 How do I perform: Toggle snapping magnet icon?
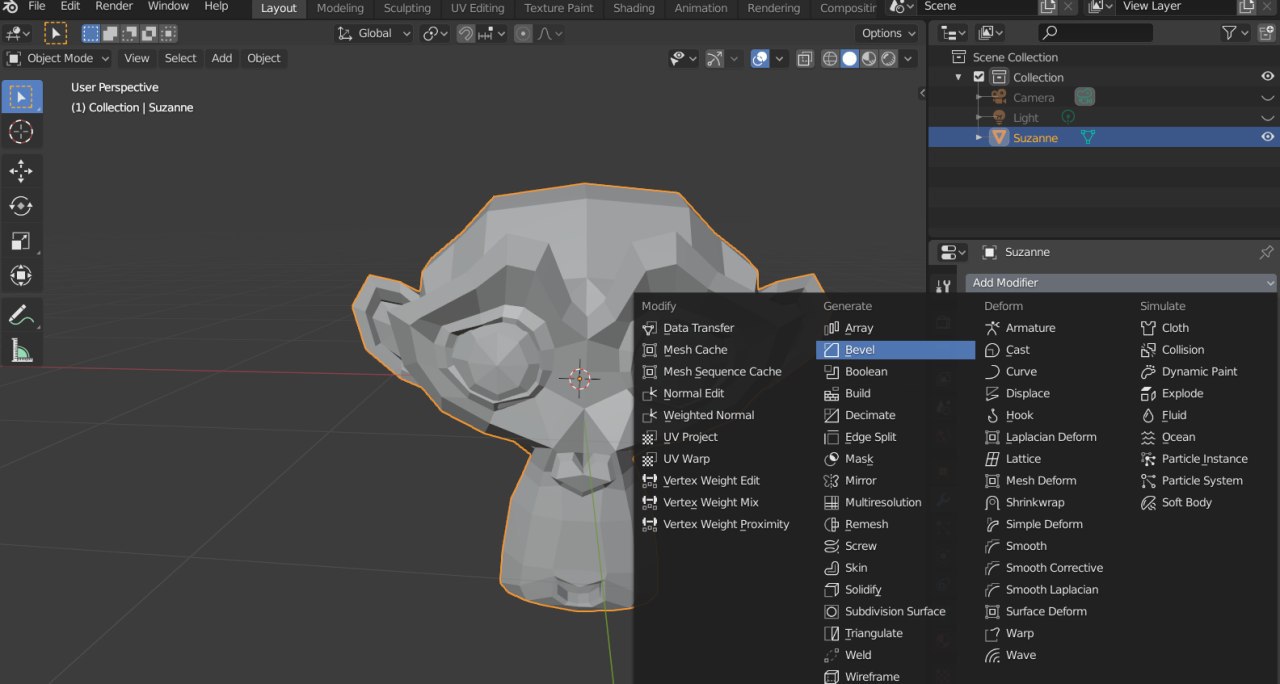[466, 33]
